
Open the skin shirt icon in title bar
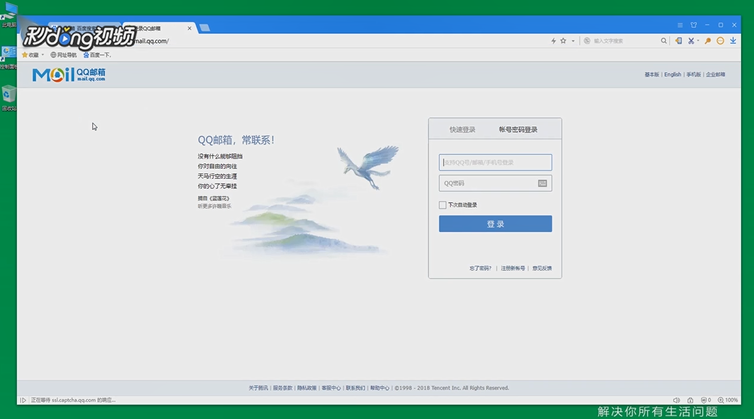point(693,25)
